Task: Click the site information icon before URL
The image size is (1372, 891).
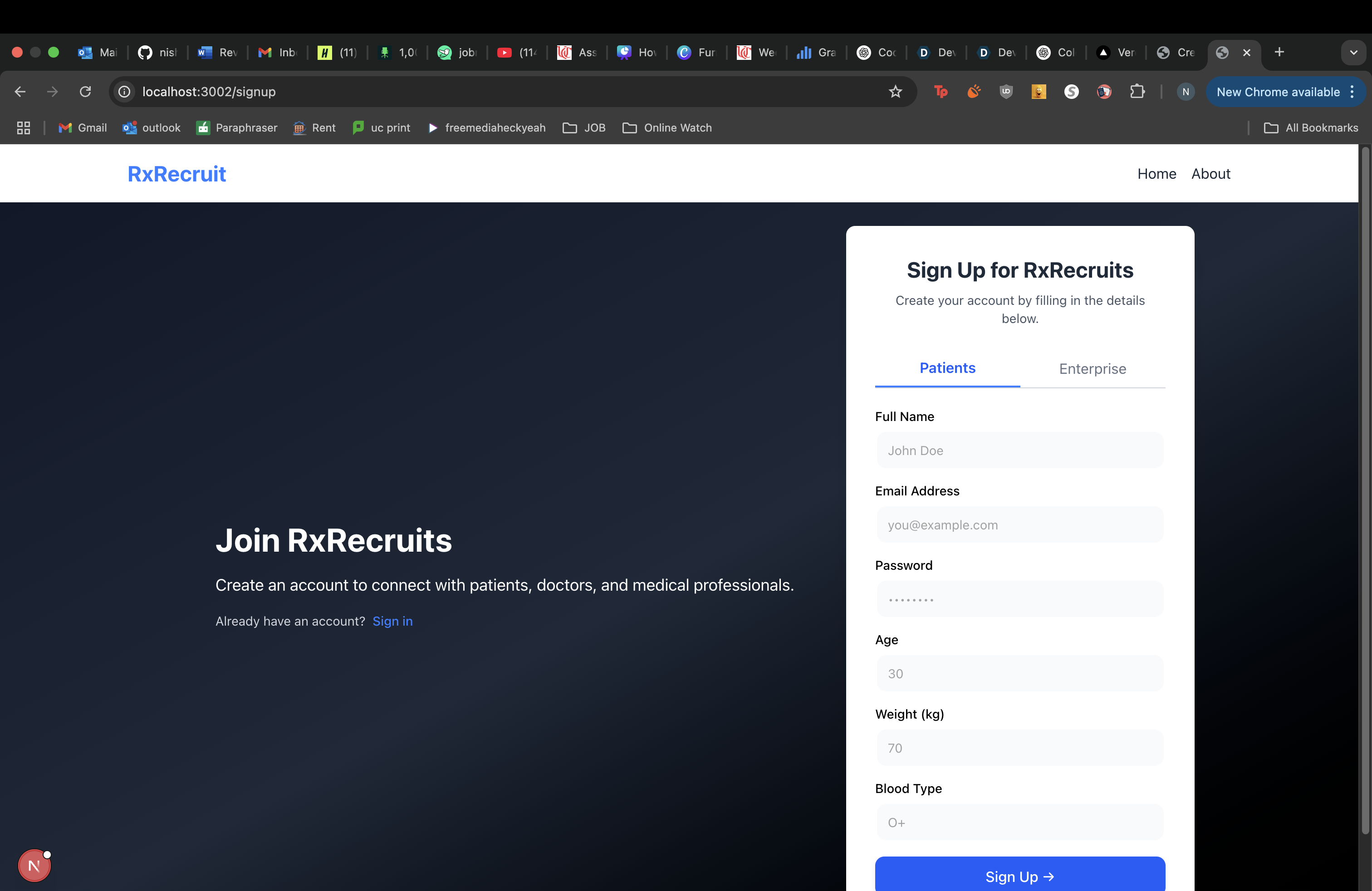Action: tap(124, 92)
